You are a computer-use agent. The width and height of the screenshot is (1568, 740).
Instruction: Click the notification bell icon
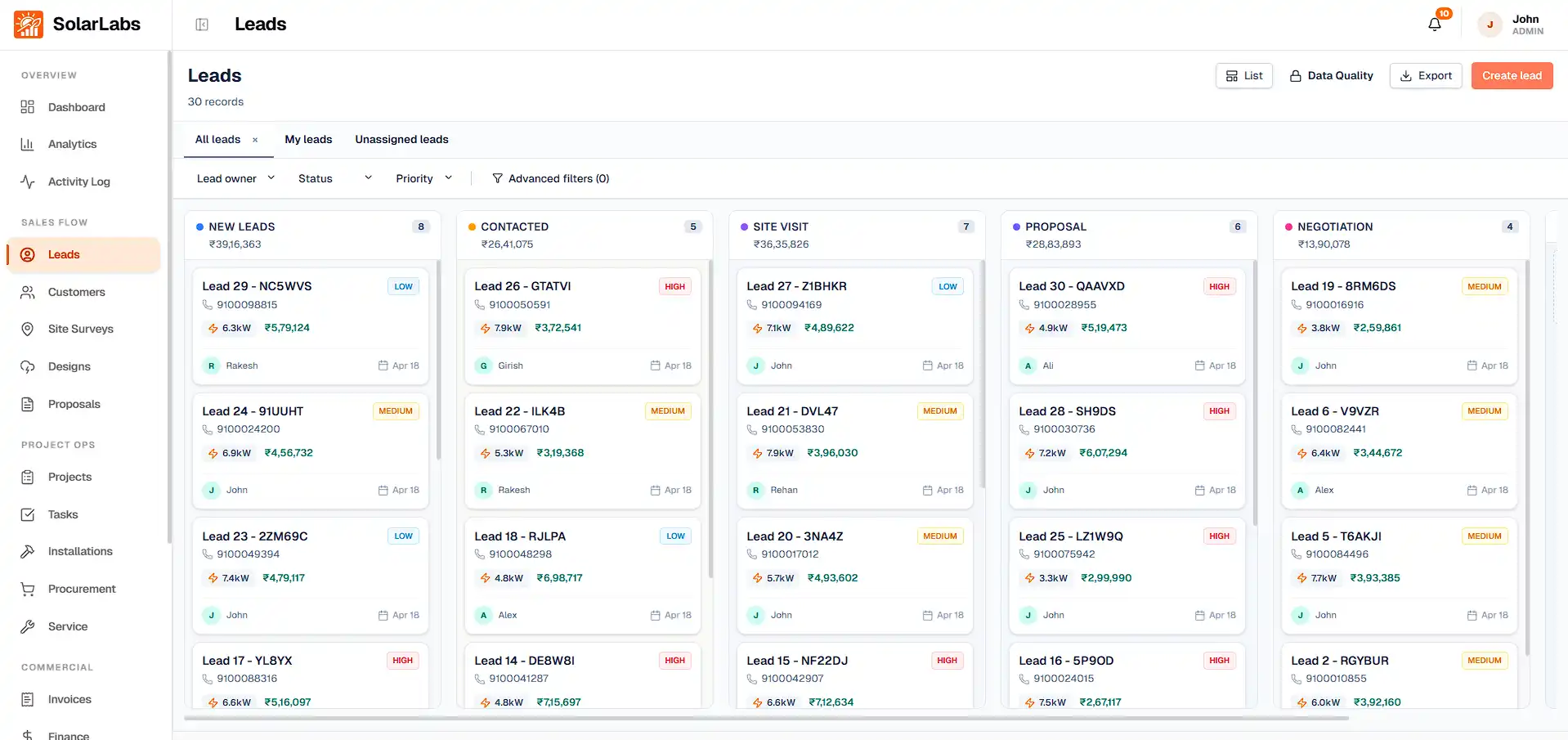[x=1434, y=25]
